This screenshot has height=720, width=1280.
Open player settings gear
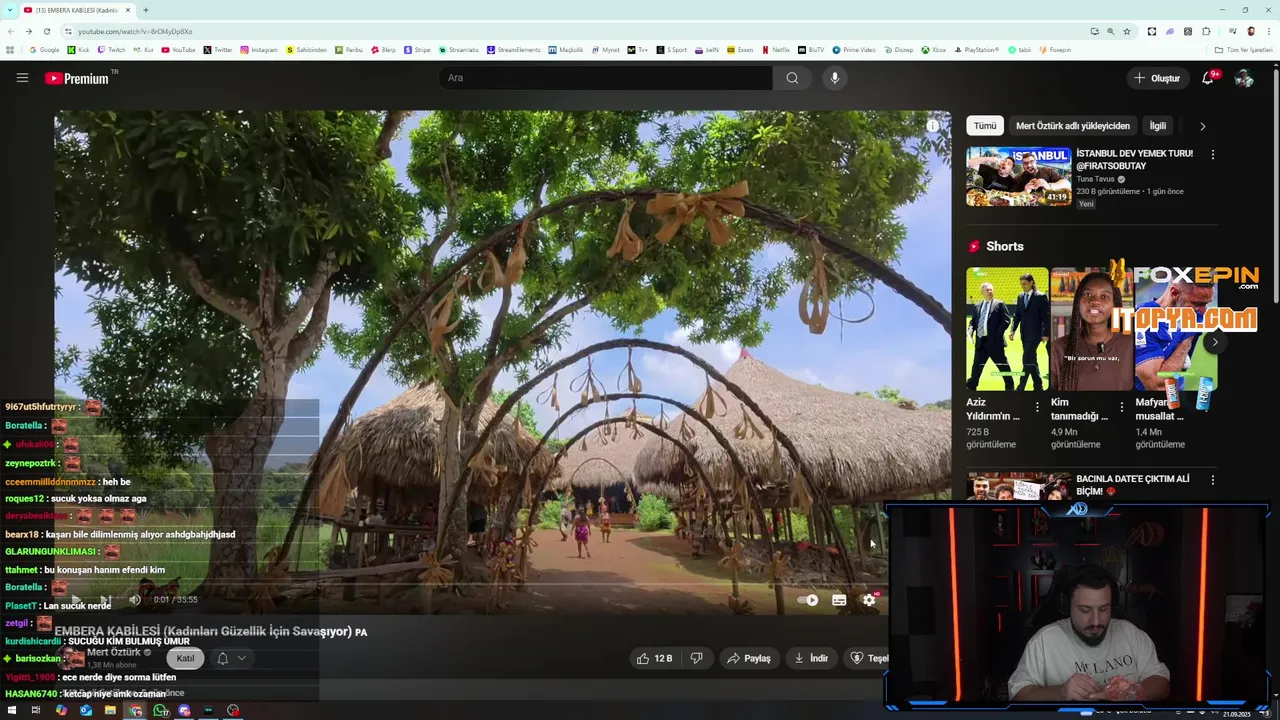(869, 600)
